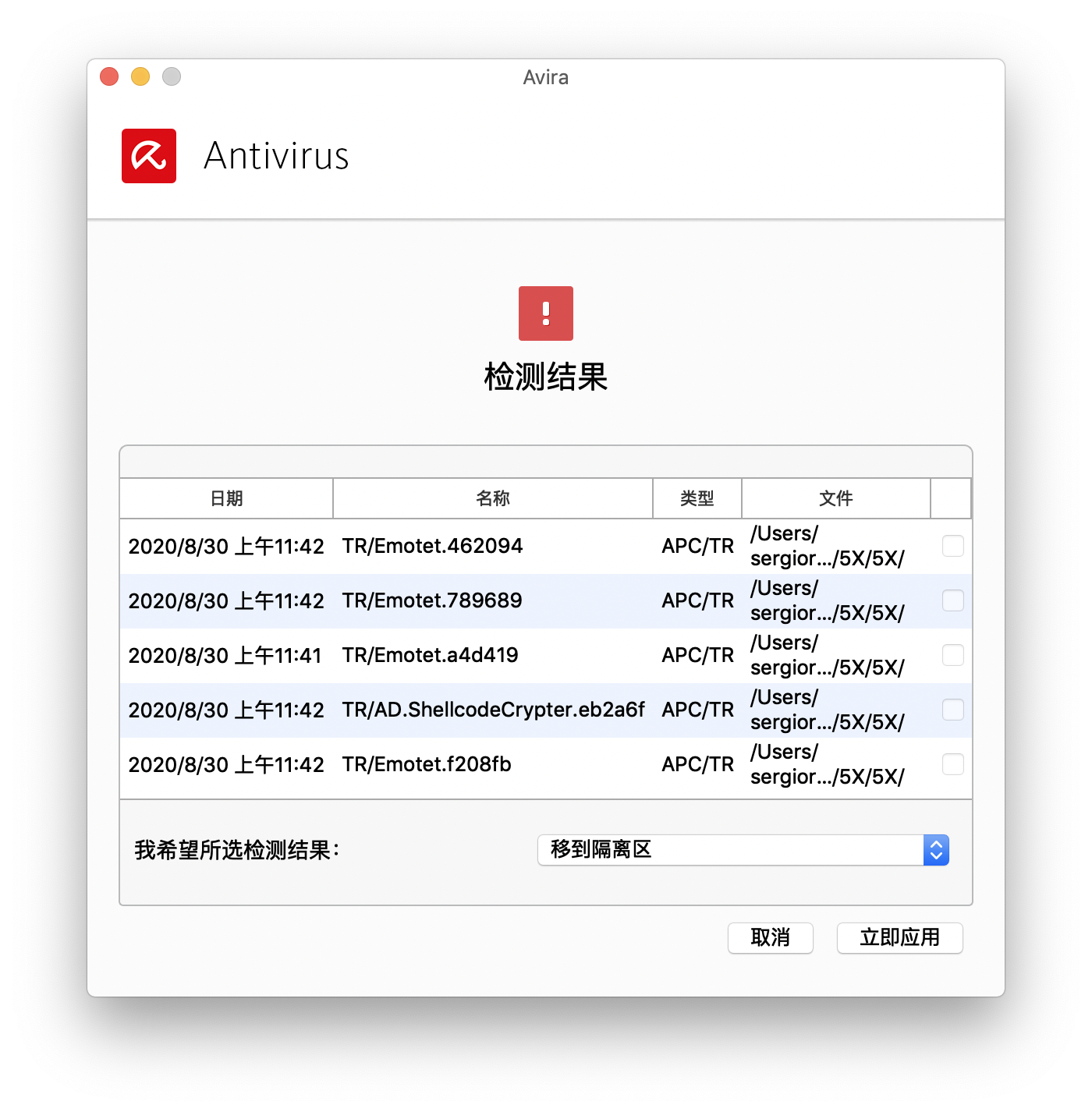The image size is (1092, 1112).
Task: Click APC/TR type of Emotet.f208fb row
Action: (x=698, y=764)
